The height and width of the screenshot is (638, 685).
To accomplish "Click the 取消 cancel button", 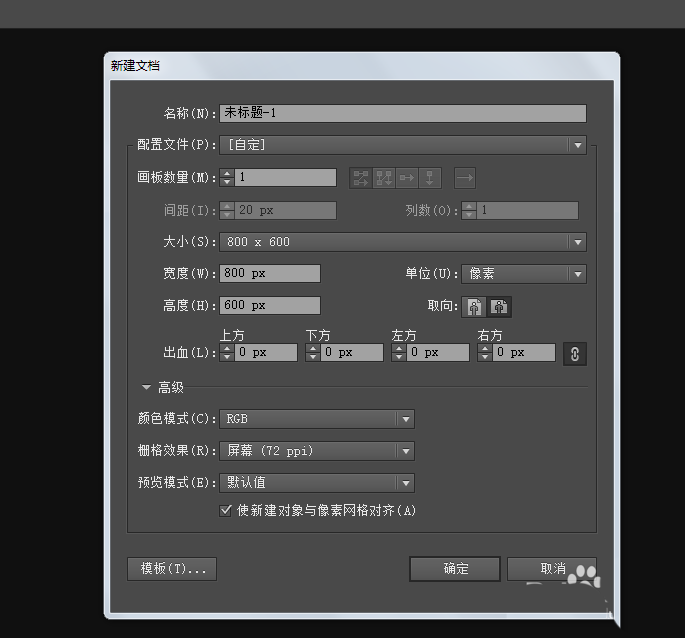I will 552,569.
